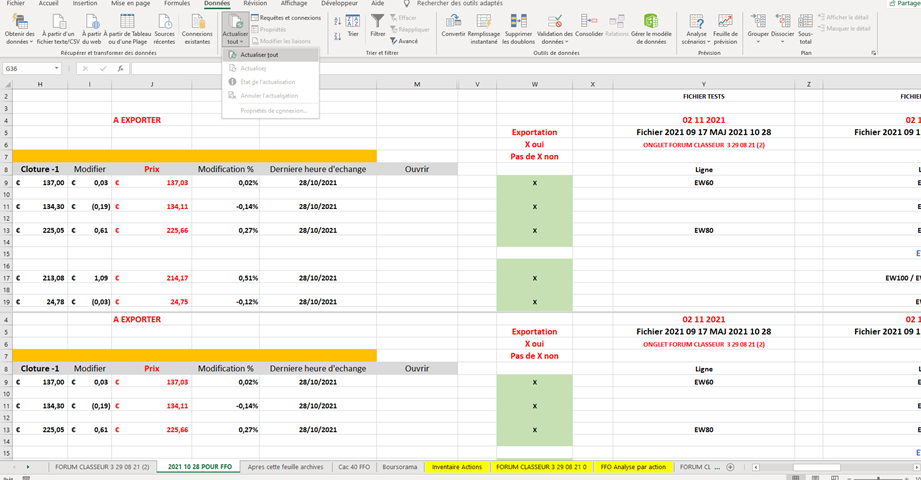Click the Convertir icon
921x480 pixels.
click(453, 22)
